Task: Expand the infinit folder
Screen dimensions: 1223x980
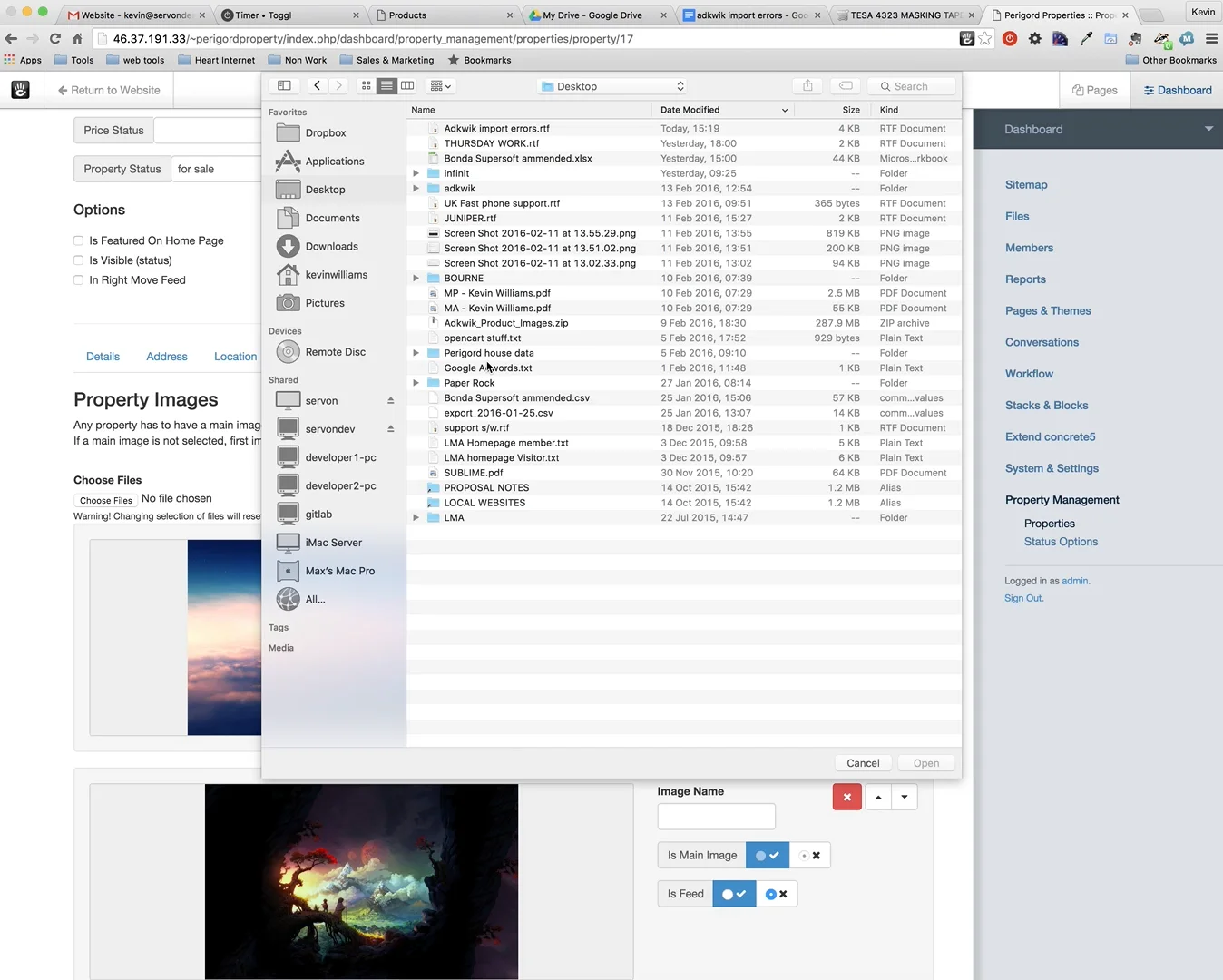Action: coord(416,173)
